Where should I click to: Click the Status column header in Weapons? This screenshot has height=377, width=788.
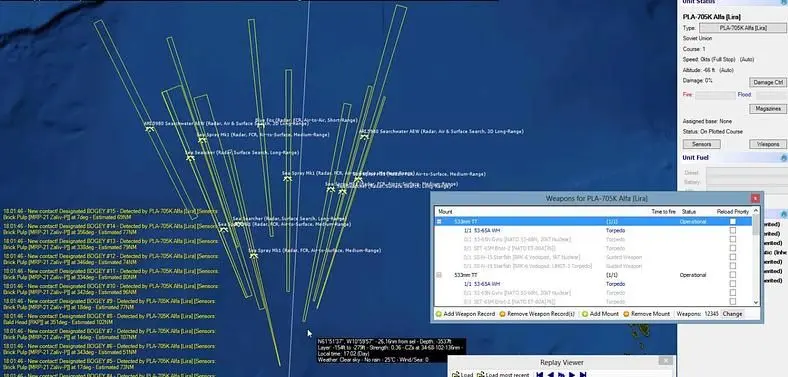688,212
